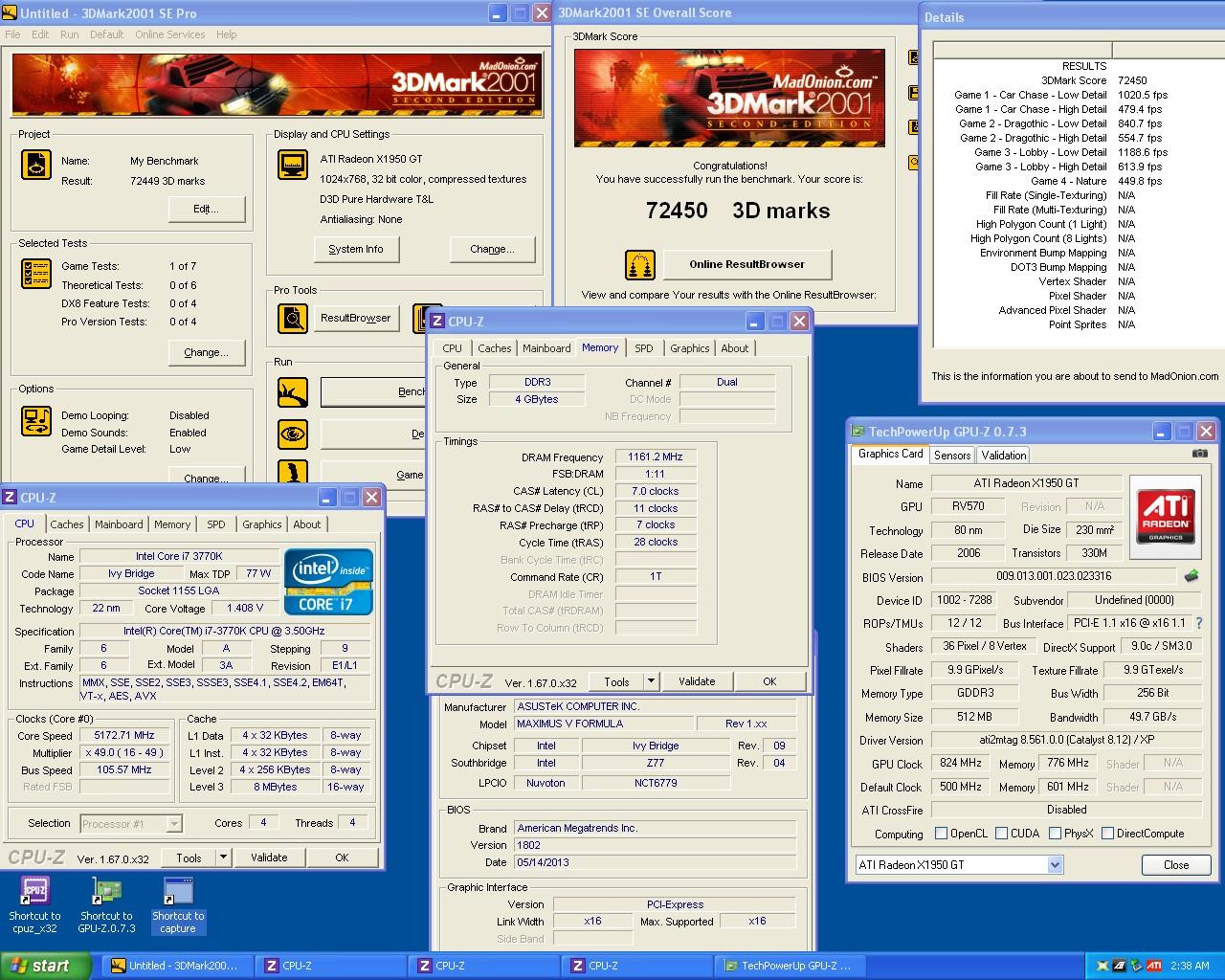This screenshot has height=980, width=1225.
Task: Open the Edit menu in 3DMark2001
Action: pos(40,34)
